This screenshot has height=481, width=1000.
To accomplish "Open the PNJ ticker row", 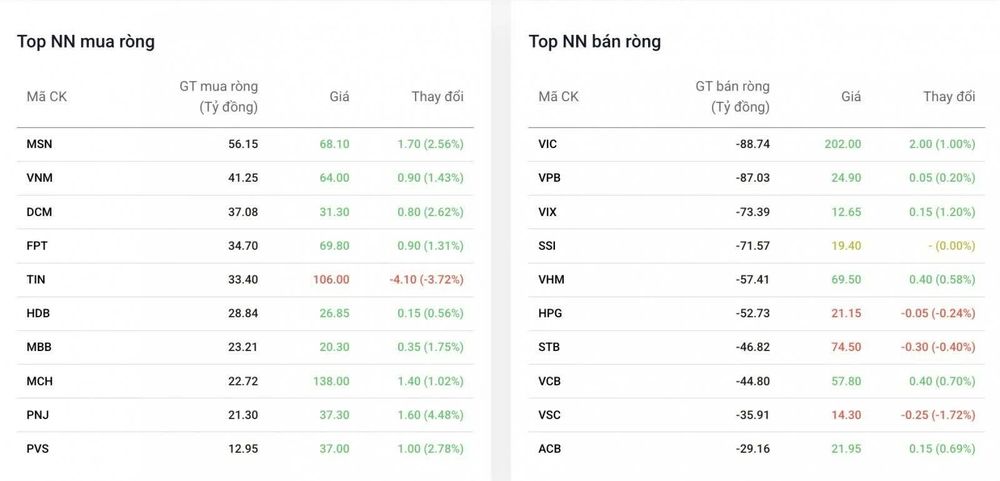I will click(245, 415).
